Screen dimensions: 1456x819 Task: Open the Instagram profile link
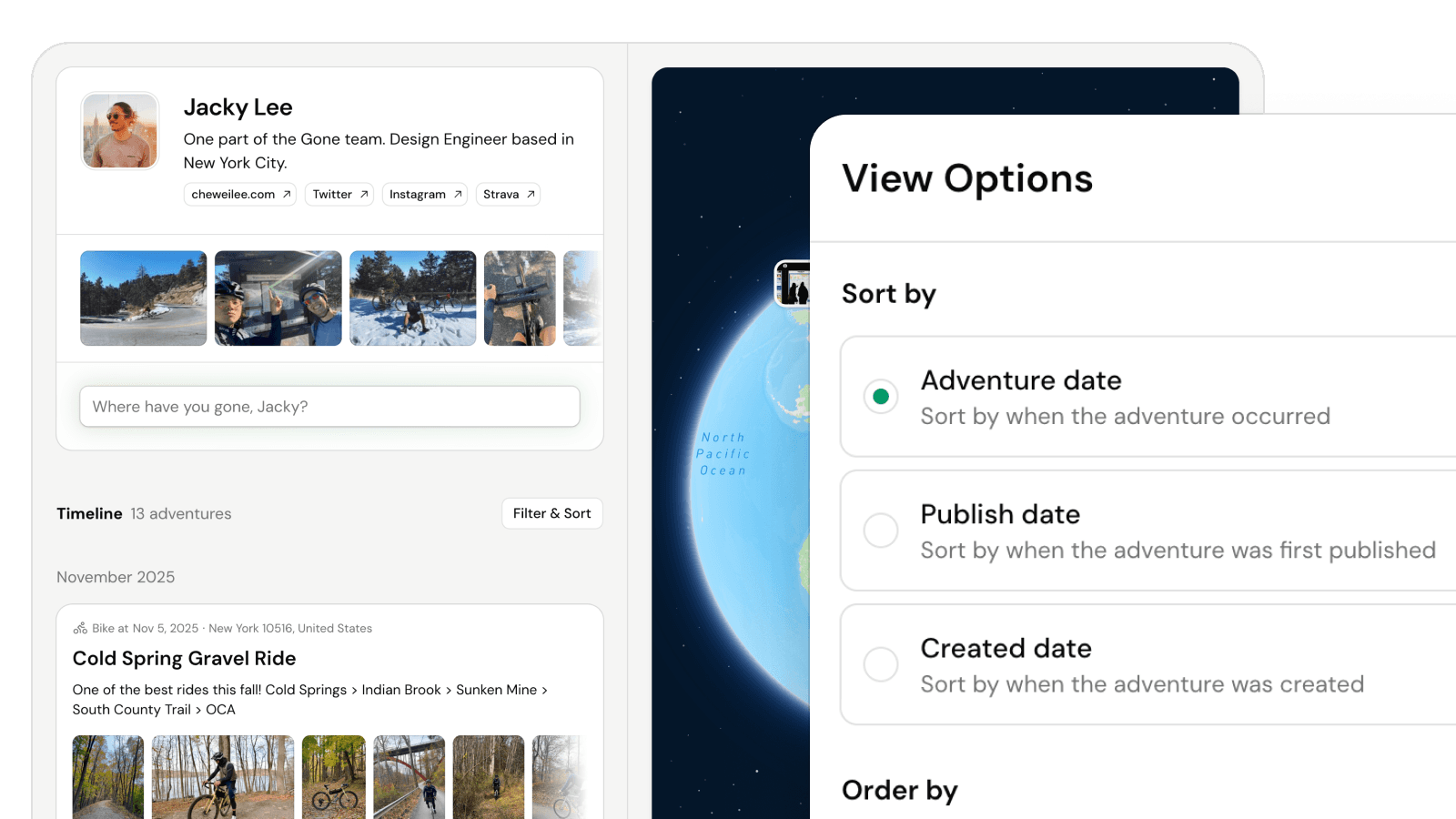point(425,195)
